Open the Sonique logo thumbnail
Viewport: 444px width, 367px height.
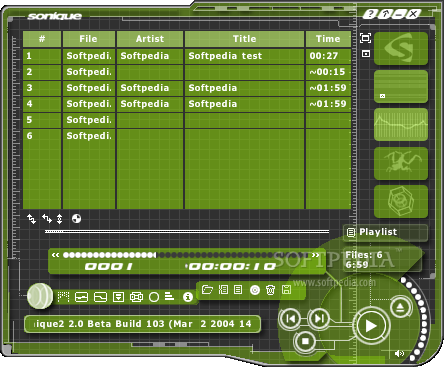click(x=401, y=49)
